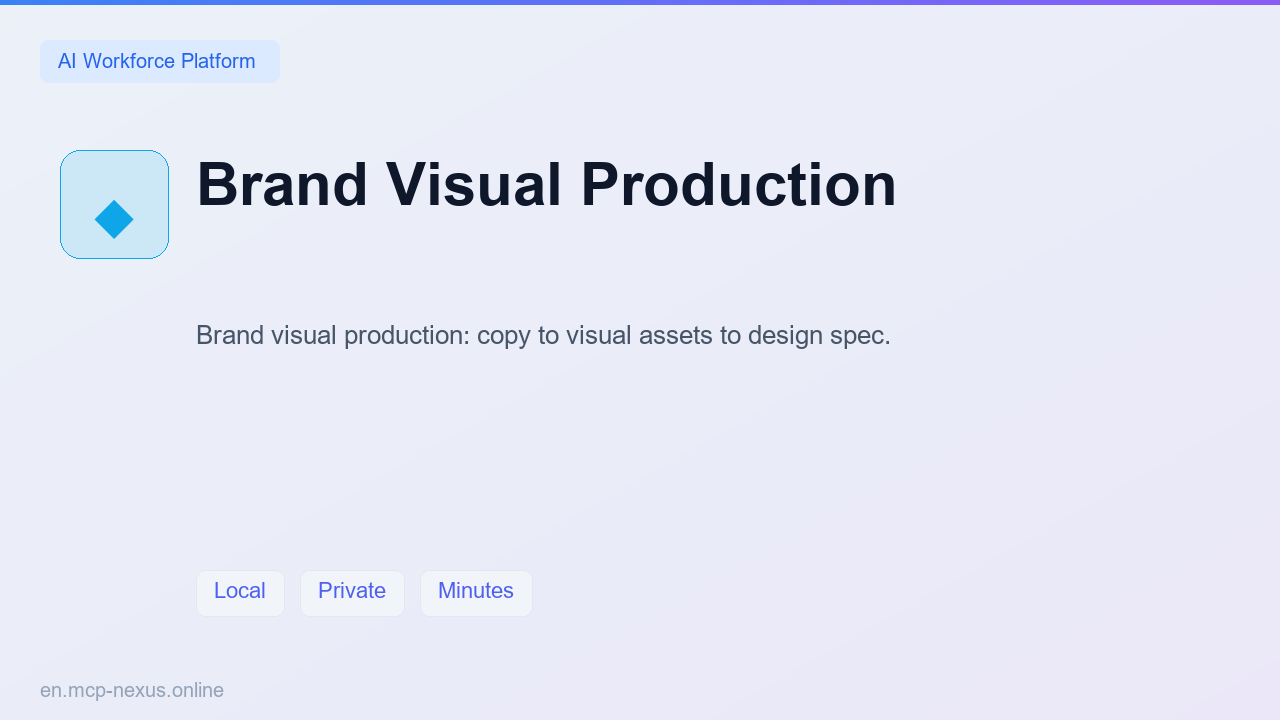Select the Minutes tag

click(476, 593)
